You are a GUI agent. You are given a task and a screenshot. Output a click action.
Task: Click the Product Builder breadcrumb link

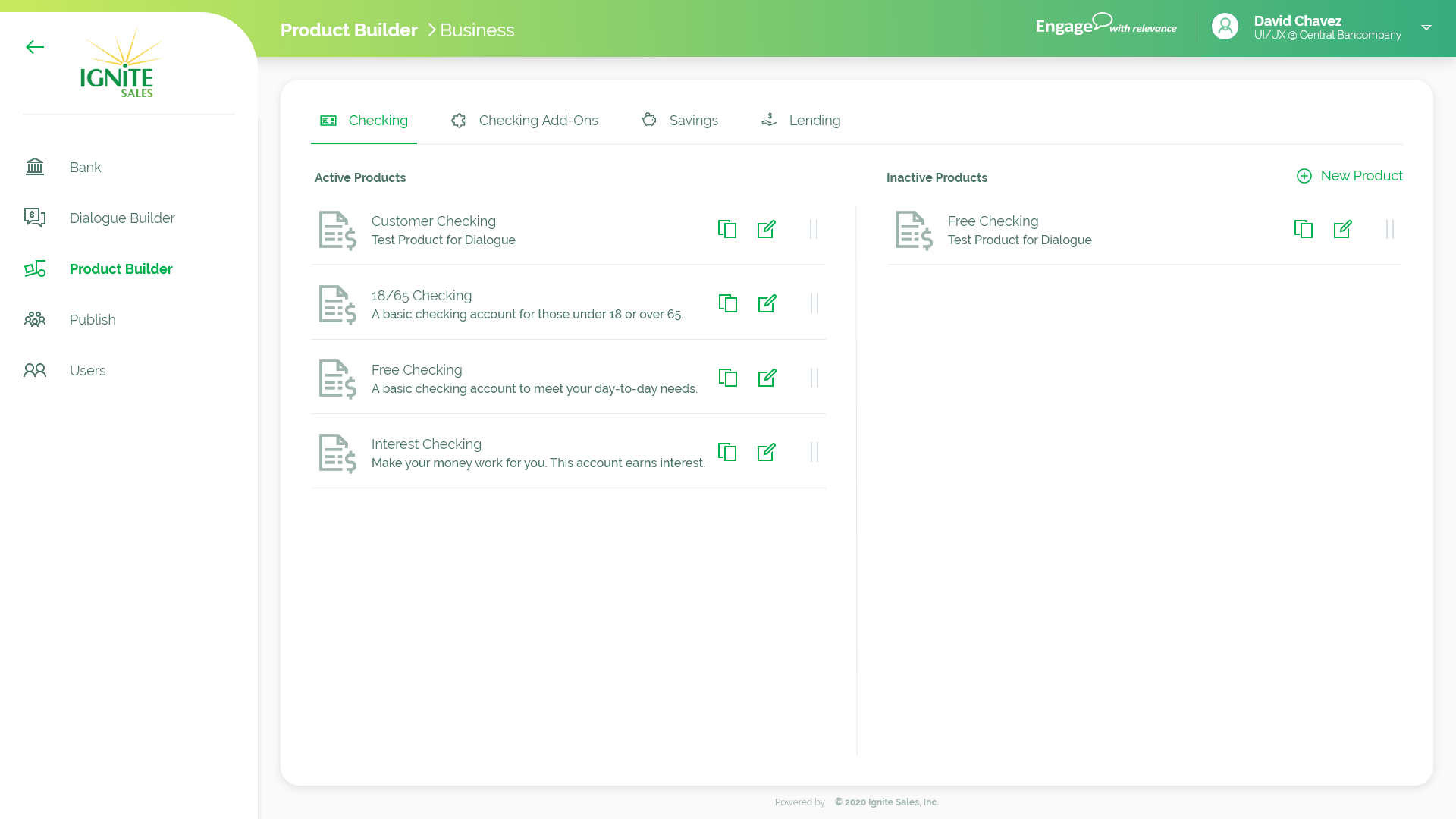[349, 30]
